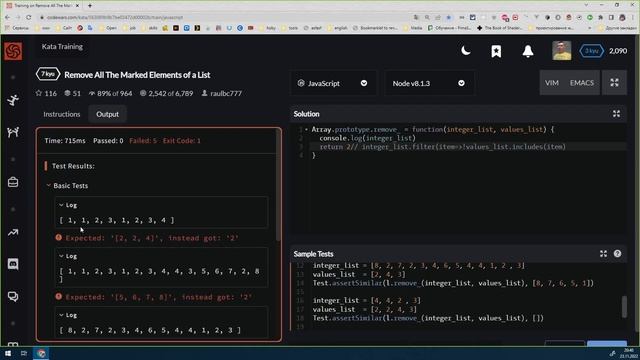The width and height of the screenshot is (640, 360).
Task: Expand the Solution panel to fullscreen
Action: pos(616,114)
